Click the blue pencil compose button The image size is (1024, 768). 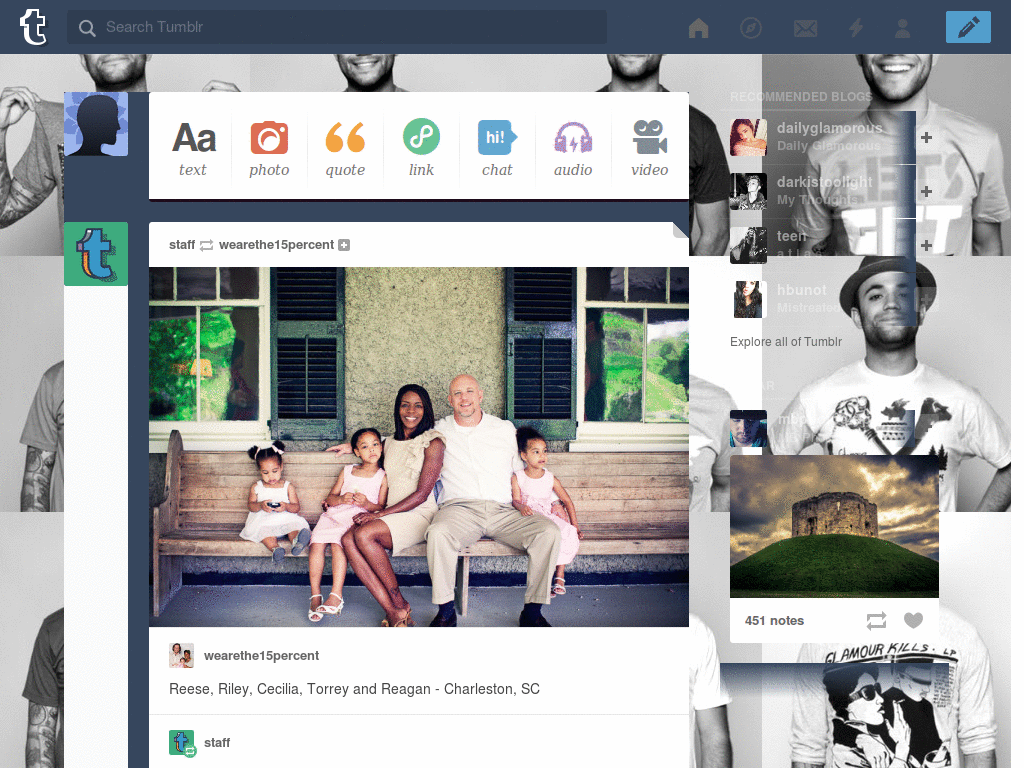(968, 27)
